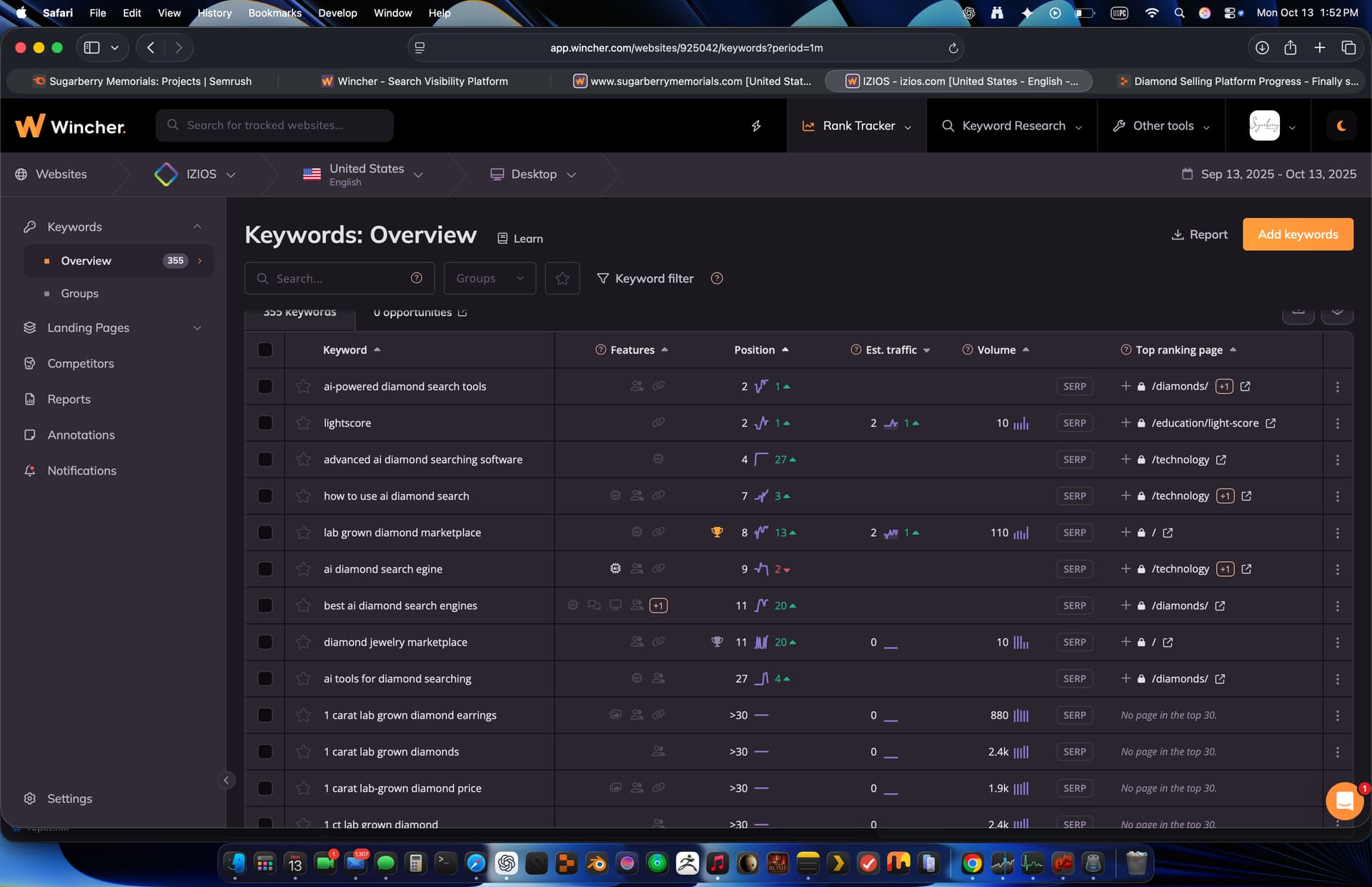Check the select-all keywords checkbox
Screen dimensions: 1372x887
[x=265, y=350]
